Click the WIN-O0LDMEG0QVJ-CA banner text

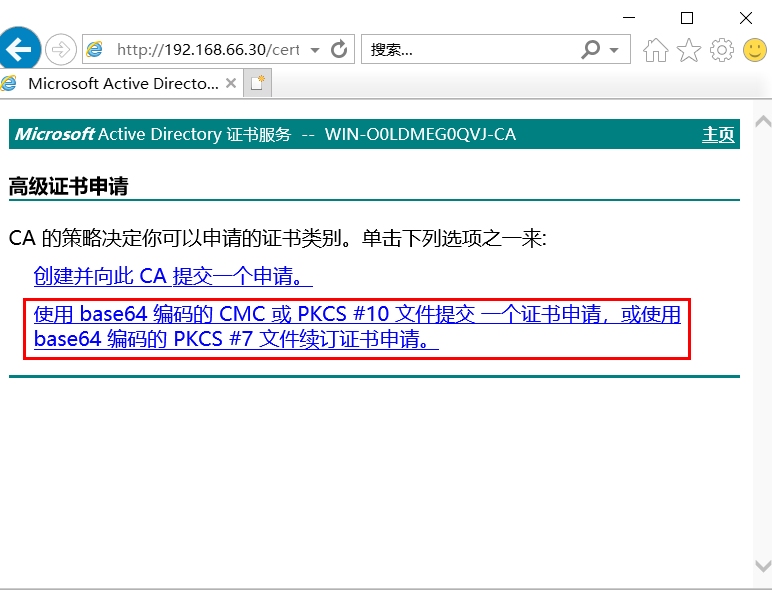tap(420, 134)
